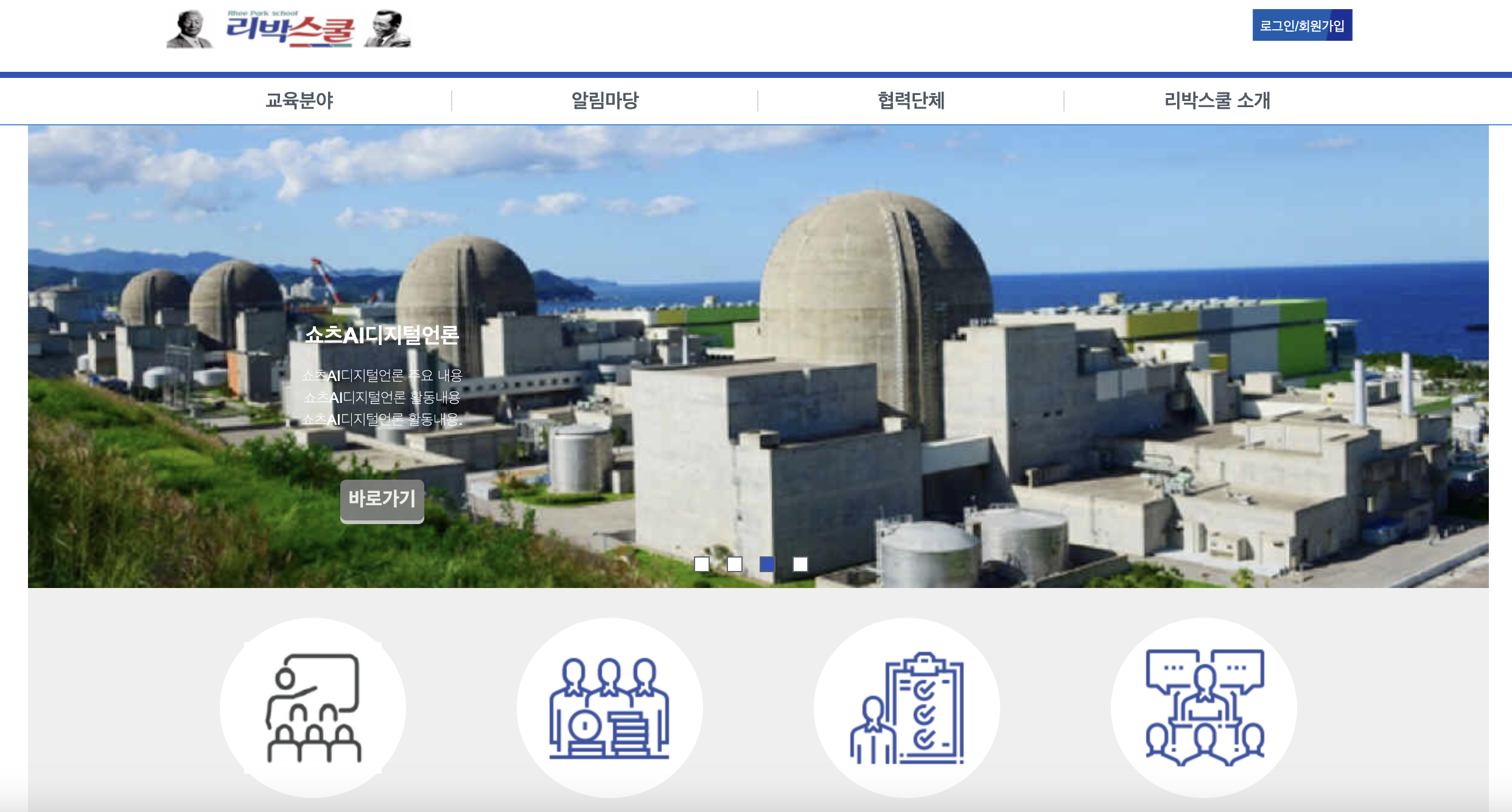The height and width of the screenshot is (812, 1512).
Task: Open the 알림마당 menu
Action: [x=604, y=100]
